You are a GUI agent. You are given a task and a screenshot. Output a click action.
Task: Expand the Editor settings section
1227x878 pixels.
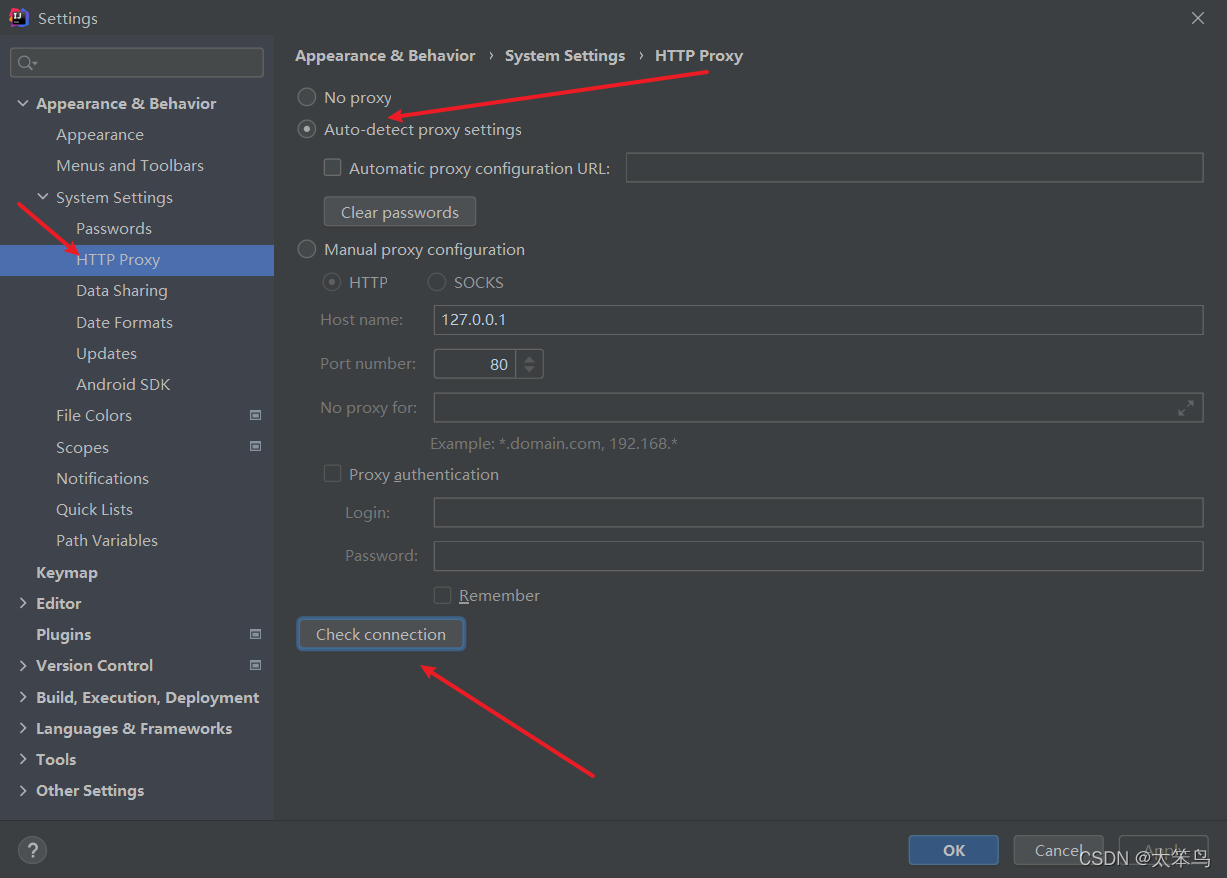tap(23, 603)
